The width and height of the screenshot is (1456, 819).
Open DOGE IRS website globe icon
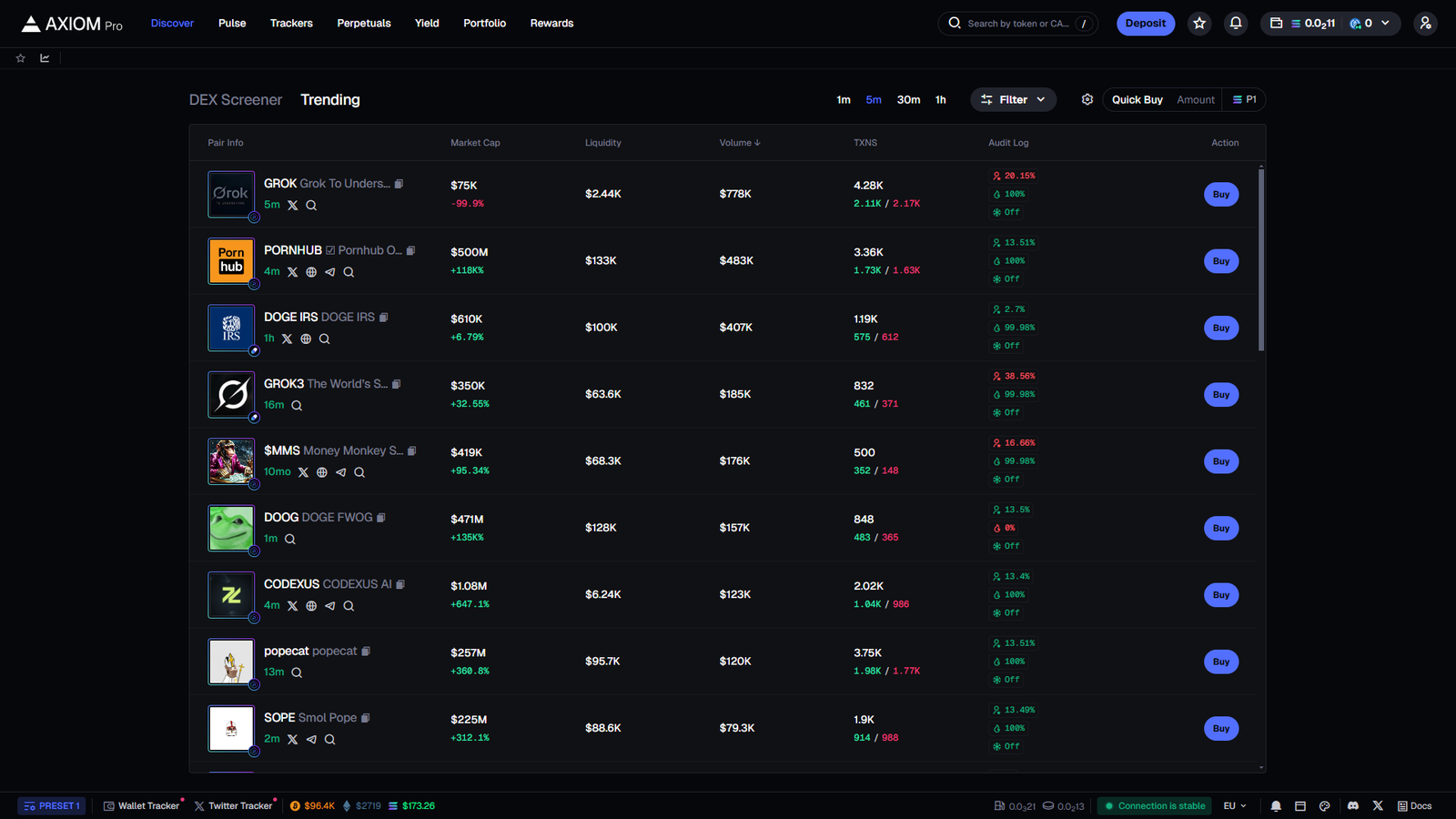click(x=306, y=339)
